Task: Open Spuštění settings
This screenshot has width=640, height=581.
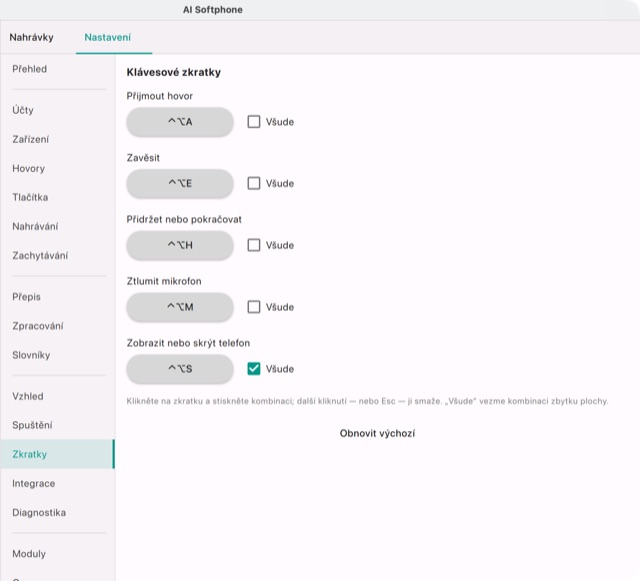Action: (x=32, y=425)
